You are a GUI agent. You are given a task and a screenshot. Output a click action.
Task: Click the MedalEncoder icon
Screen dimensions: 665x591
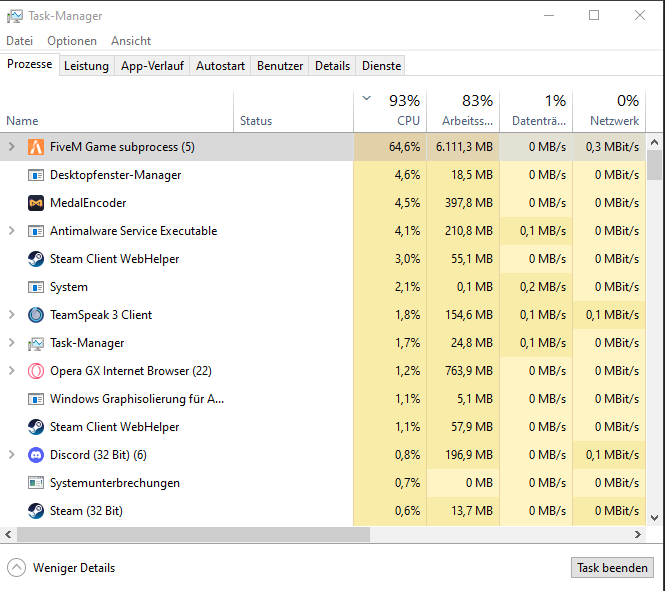coord(36,203)
